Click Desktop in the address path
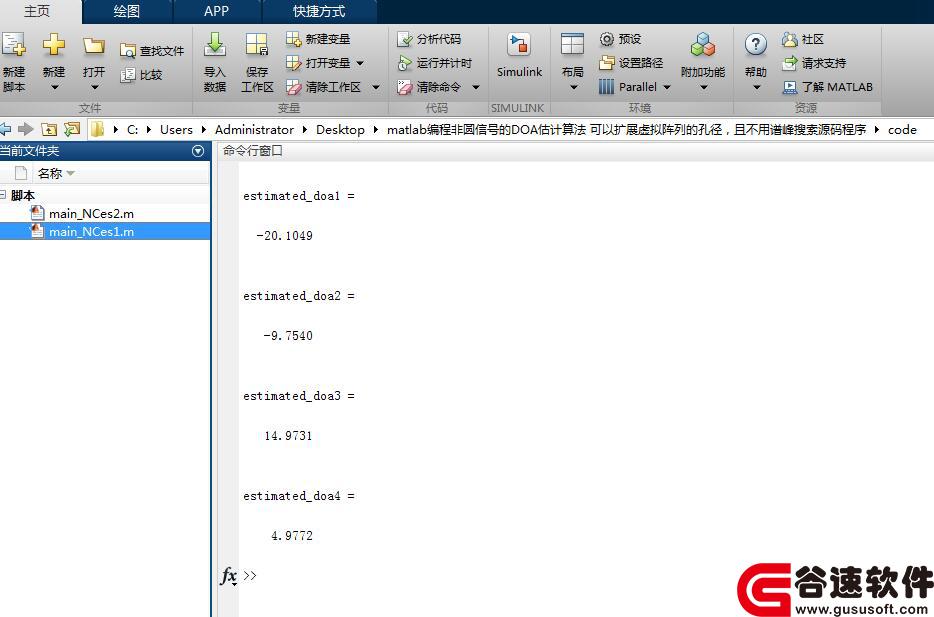Image resolution: width=934 pixels, height=617 pixels. [x=340, y=130]
